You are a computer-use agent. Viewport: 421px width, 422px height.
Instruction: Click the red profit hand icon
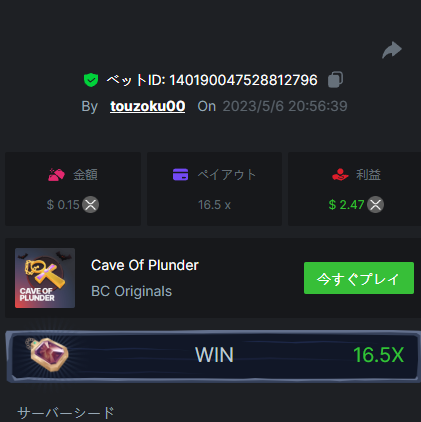tap(340, 174)
